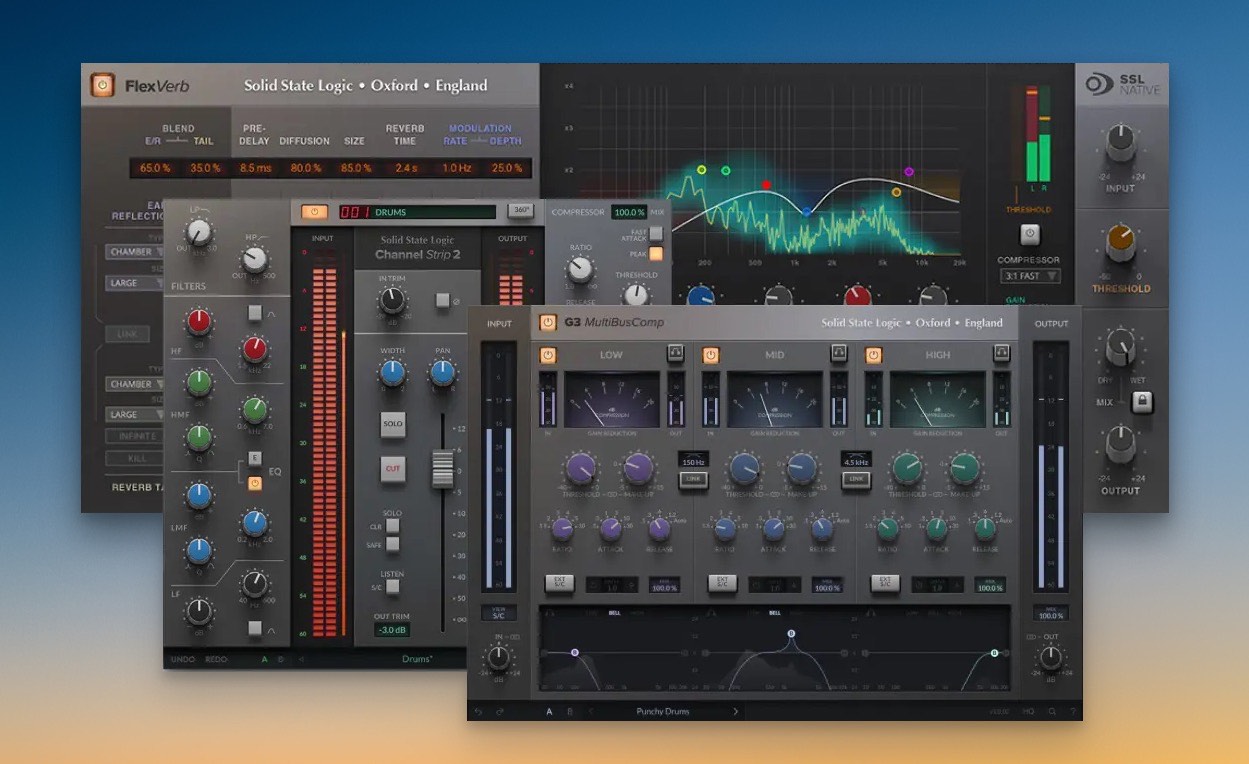Click the Mix lock icon

click(x=1141, y=402)
